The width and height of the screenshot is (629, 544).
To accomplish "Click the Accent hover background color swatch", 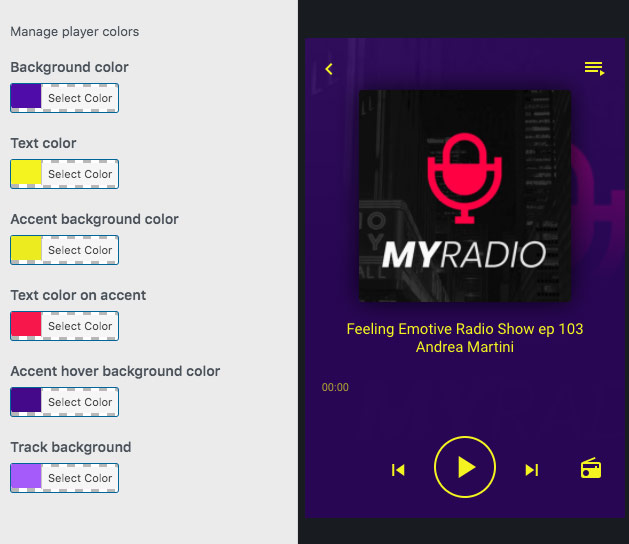I will [26, 402].
